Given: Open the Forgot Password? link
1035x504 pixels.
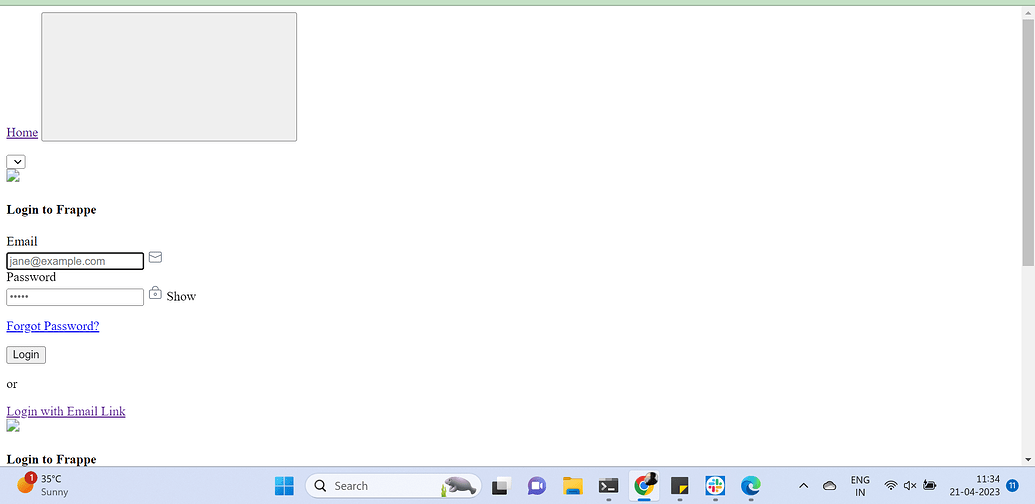Looking at the screenshot, I should [53, 326].
